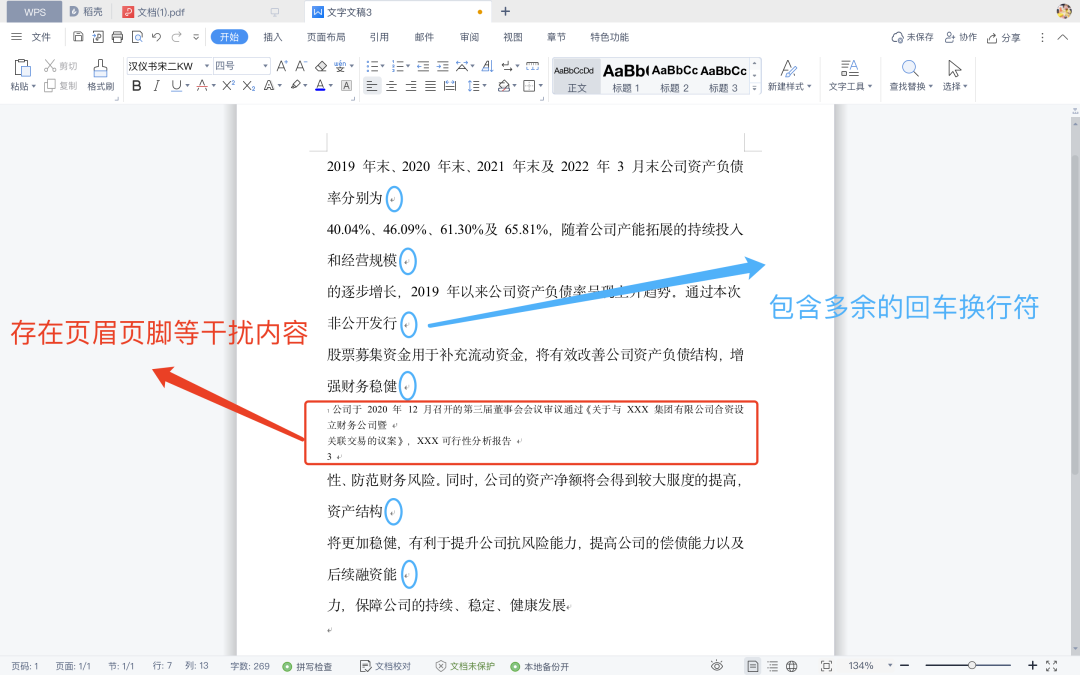The image size is (1080, 675).
Task: Enable underline formatting
Action: point(175,85)
